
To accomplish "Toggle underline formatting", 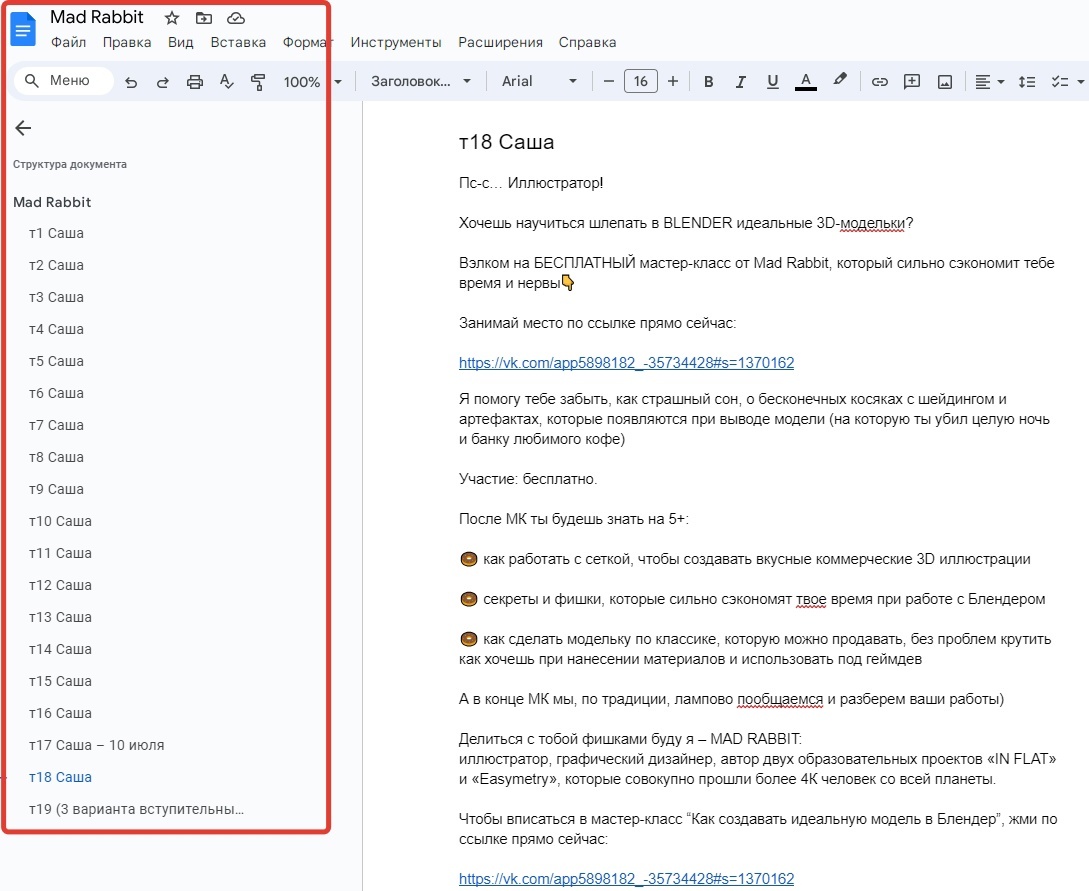I will 772,81.
